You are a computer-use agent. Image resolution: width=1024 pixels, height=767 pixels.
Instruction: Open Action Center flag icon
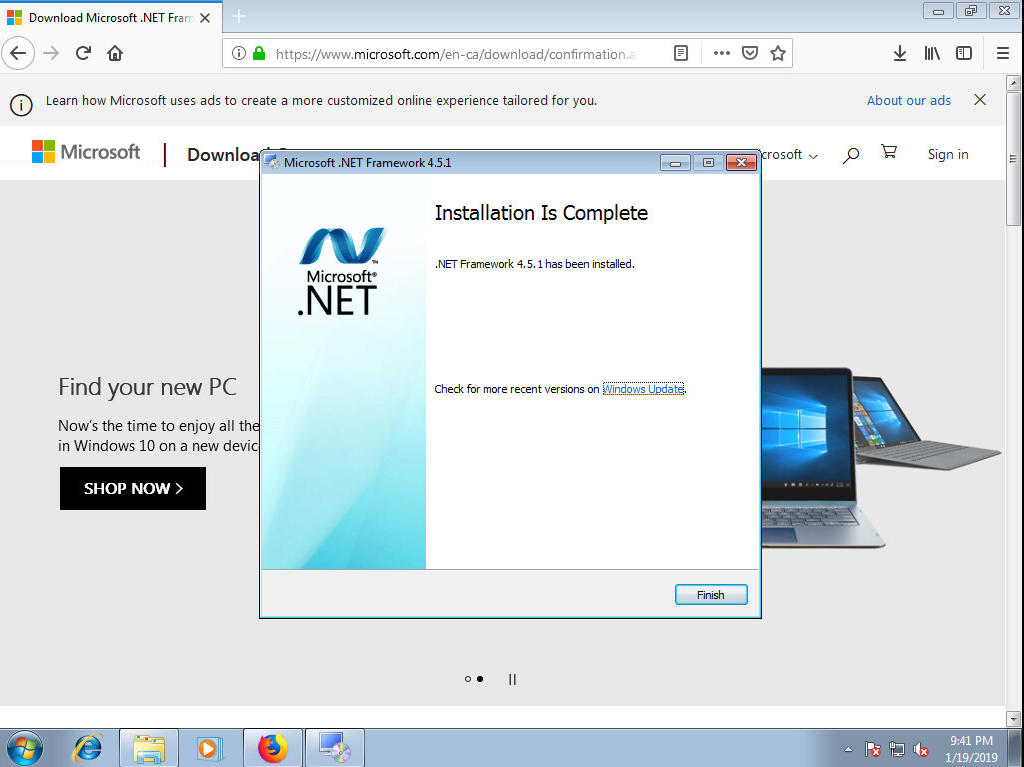(872, 749)
